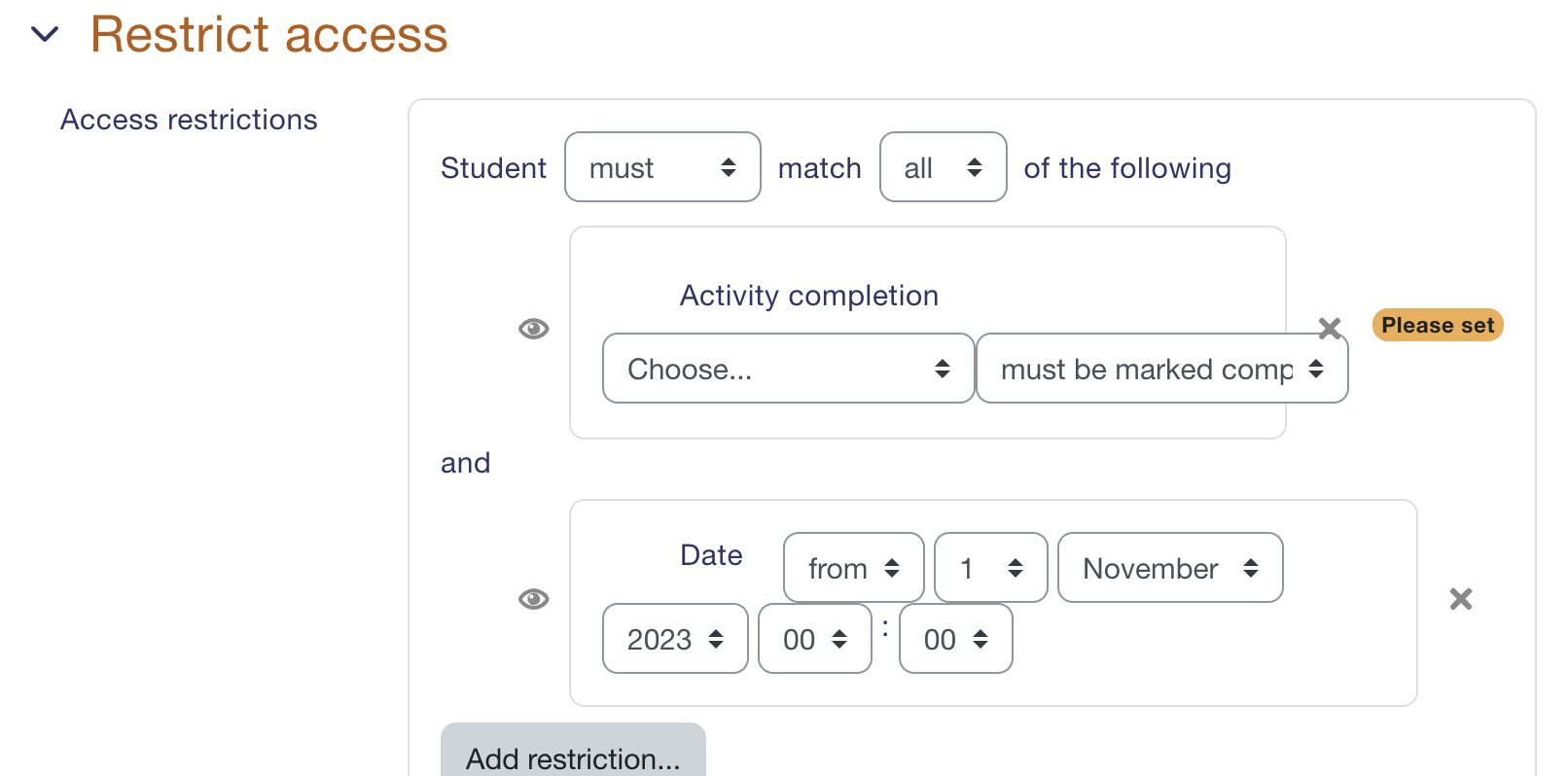Delete the Date restriction with X icon
The width and height of the screenshot is (1568, 776).
click(1461, 599)
